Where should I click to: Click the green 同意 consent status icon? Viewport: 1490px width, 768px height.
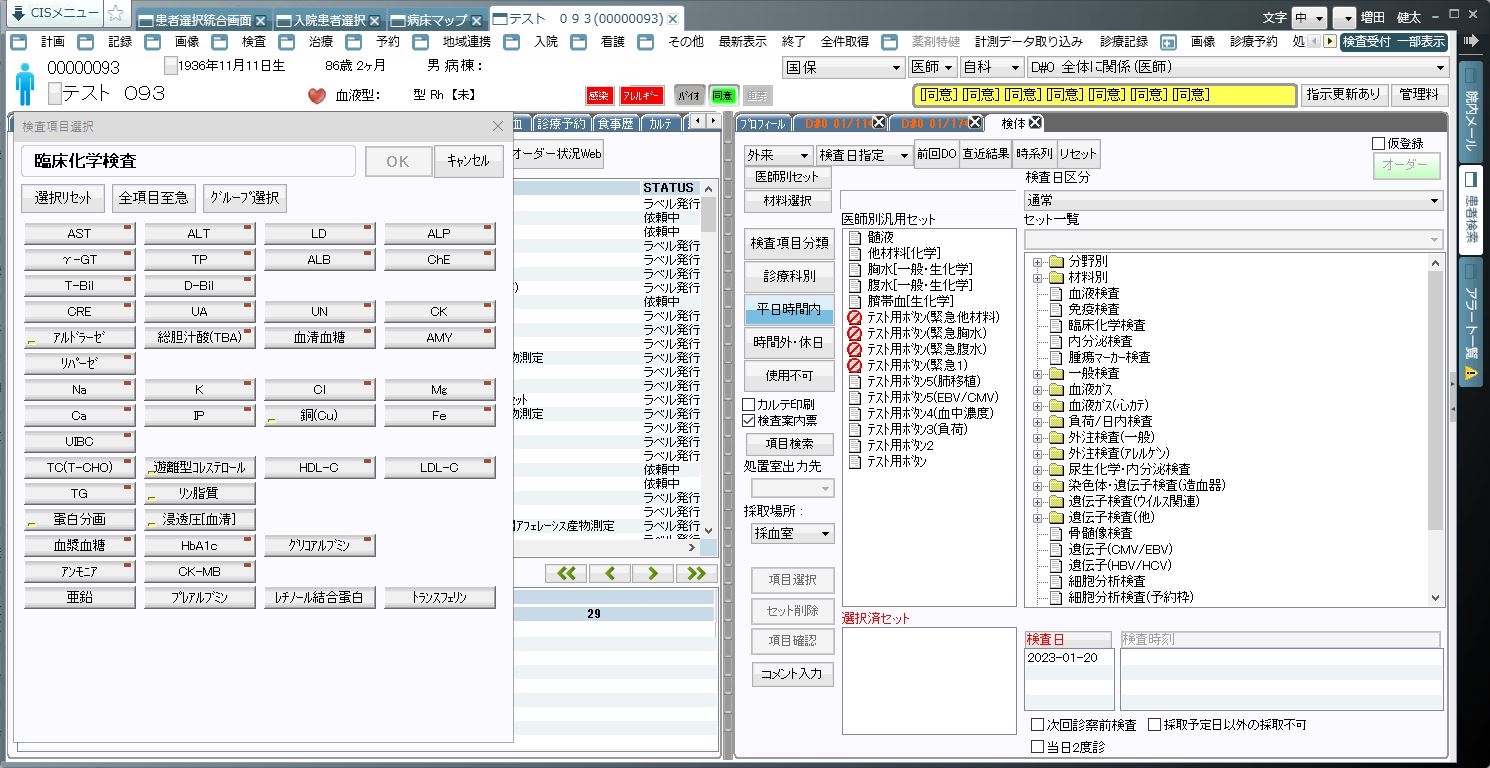(x=722, y=96)
